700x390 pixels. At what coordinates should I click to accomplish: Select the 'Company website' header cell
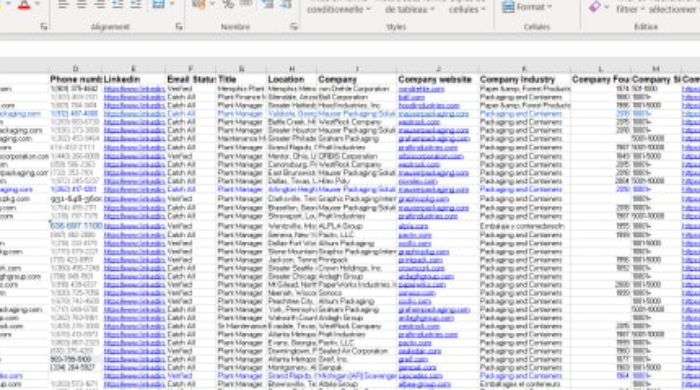(x=438, y=79)
